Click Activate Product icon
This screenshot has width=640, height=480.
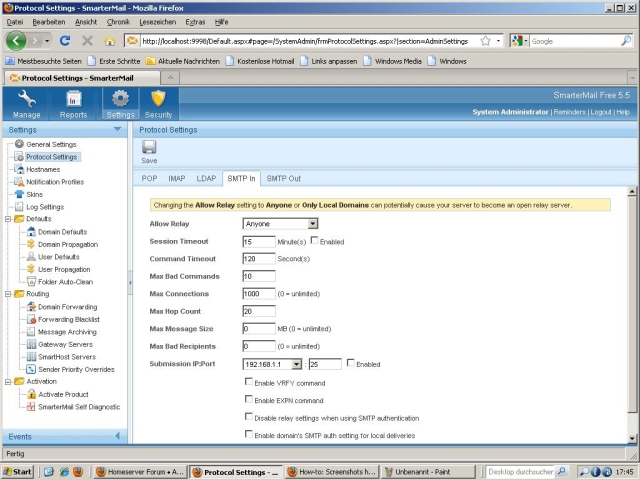coord(31,394)
